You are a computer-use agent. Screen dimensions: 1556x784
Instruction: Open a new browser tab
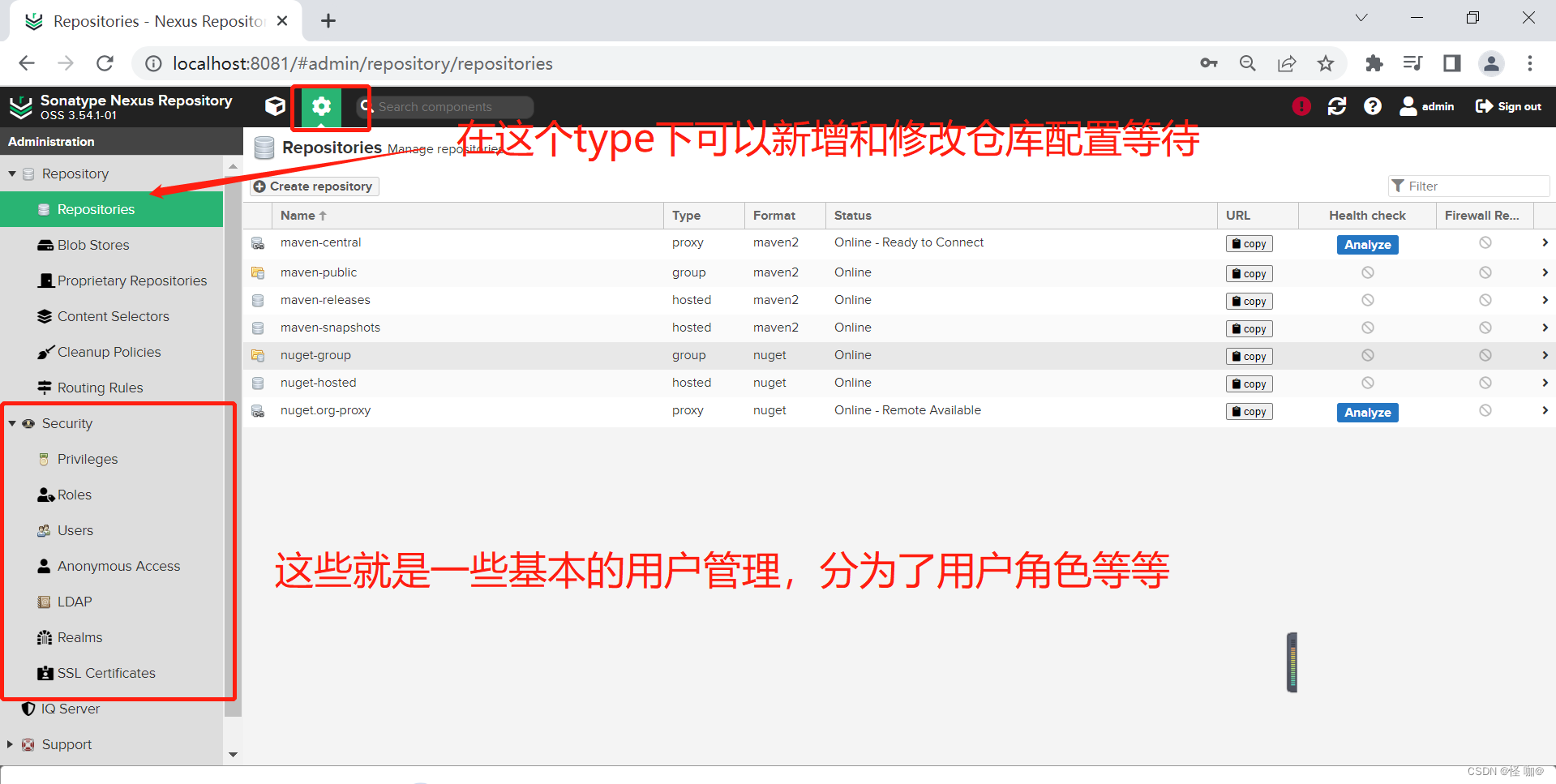point(328,21)
